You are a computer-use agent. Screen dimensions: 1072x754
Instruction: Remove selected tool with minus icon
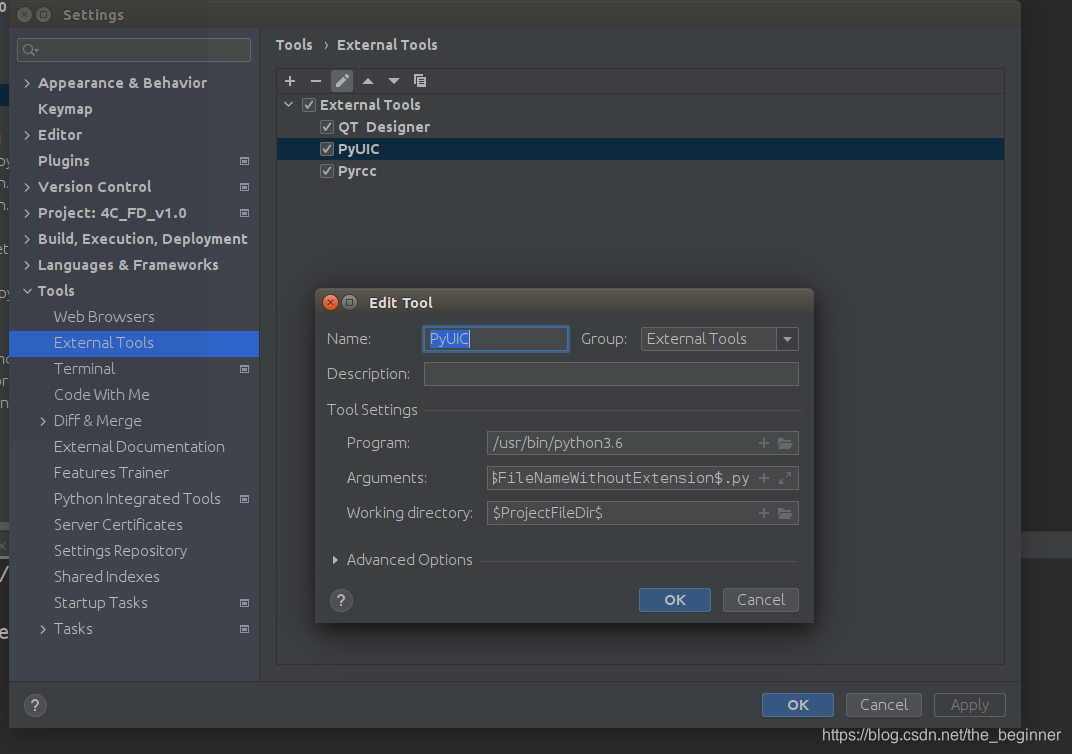(315, 81)
